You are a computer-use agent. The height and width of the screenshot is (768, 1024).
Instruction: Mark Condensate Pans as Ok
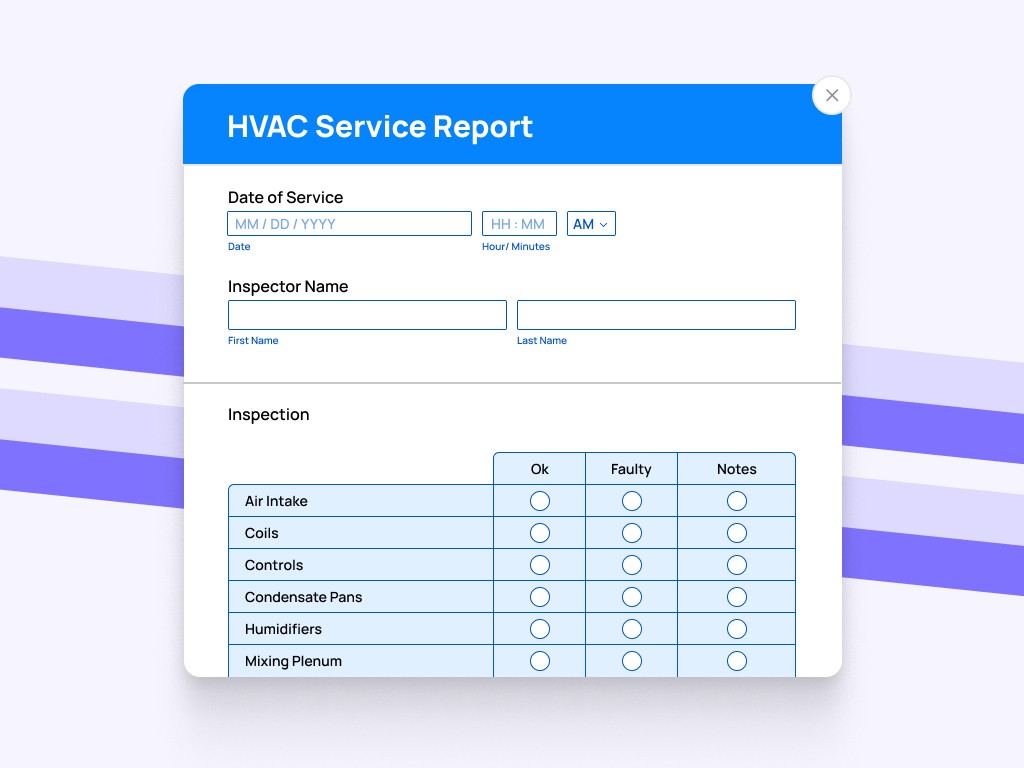[539, 597]
